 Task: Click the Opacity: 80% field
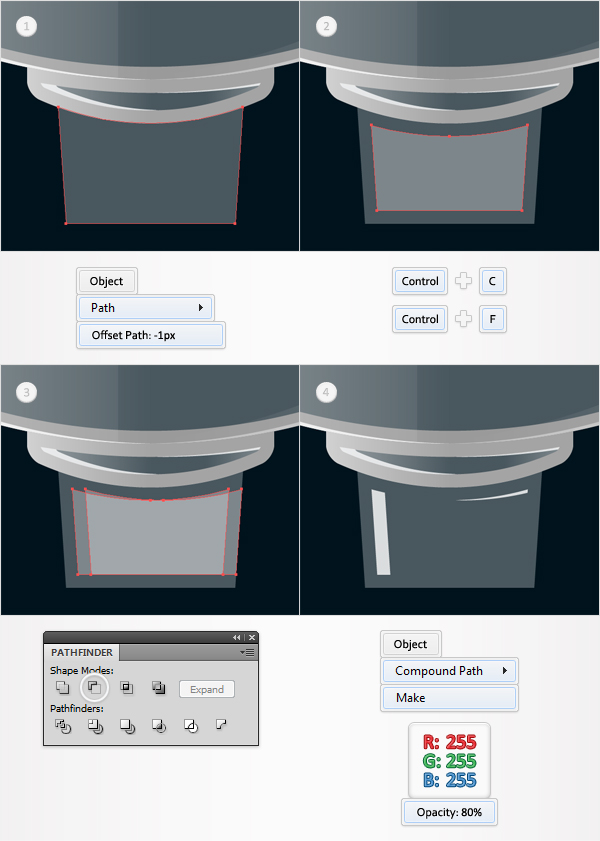449,812
